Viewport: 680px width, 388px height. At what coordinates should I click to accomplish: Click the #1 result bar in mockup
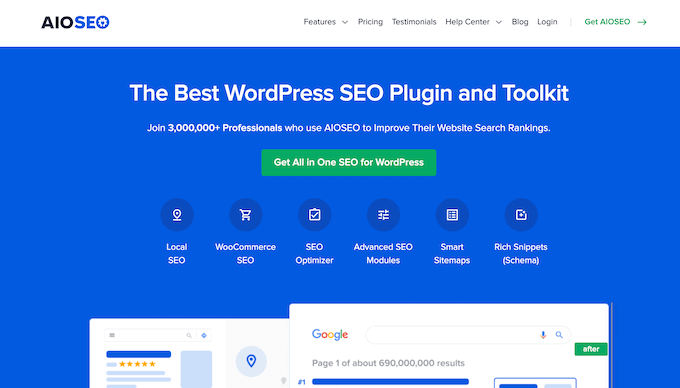390,382
